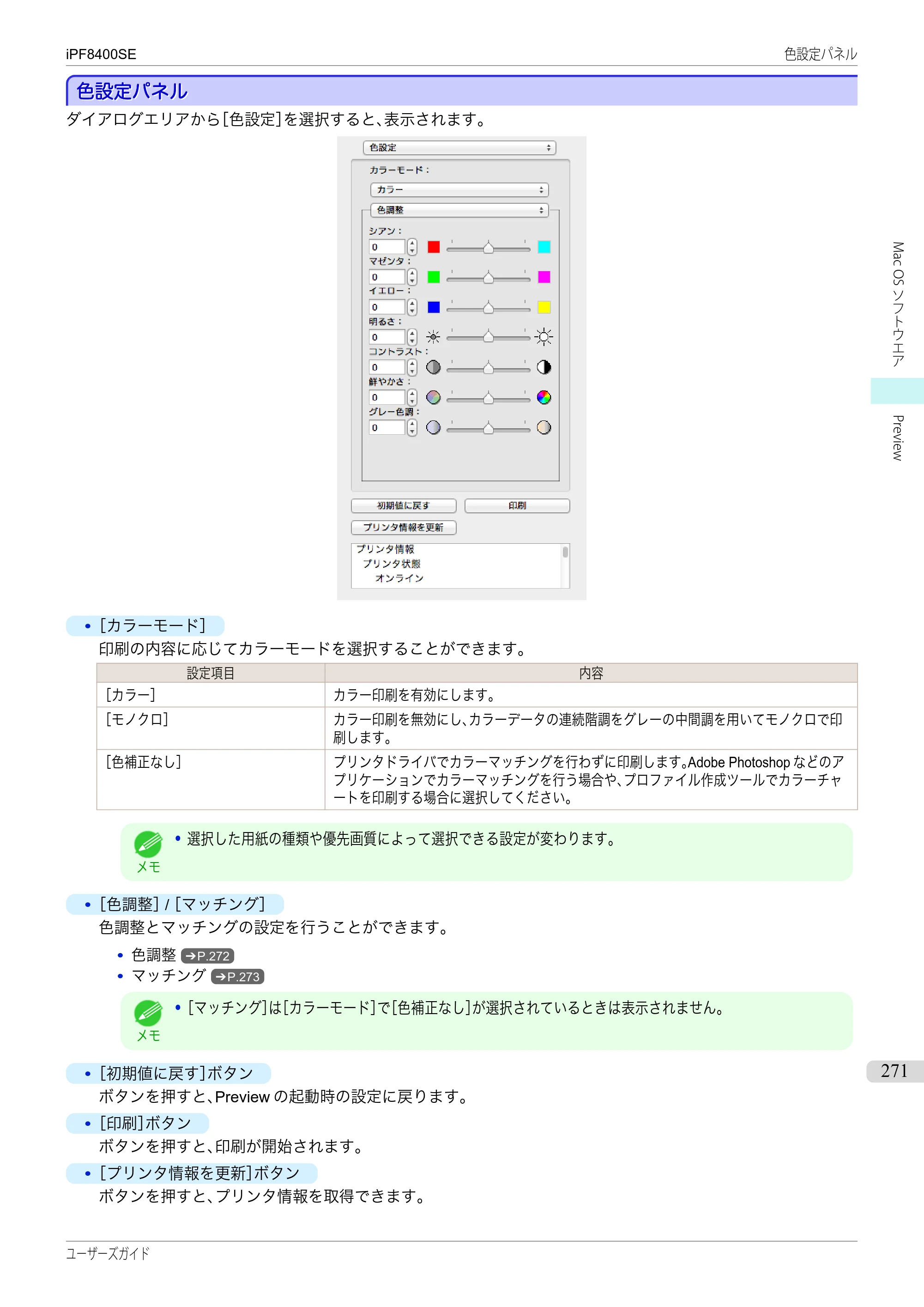Click the 鮮やかさ slider handle
Image resolution: width=924 pixels, height=1307 pixels.
click(x=488, y=398)
